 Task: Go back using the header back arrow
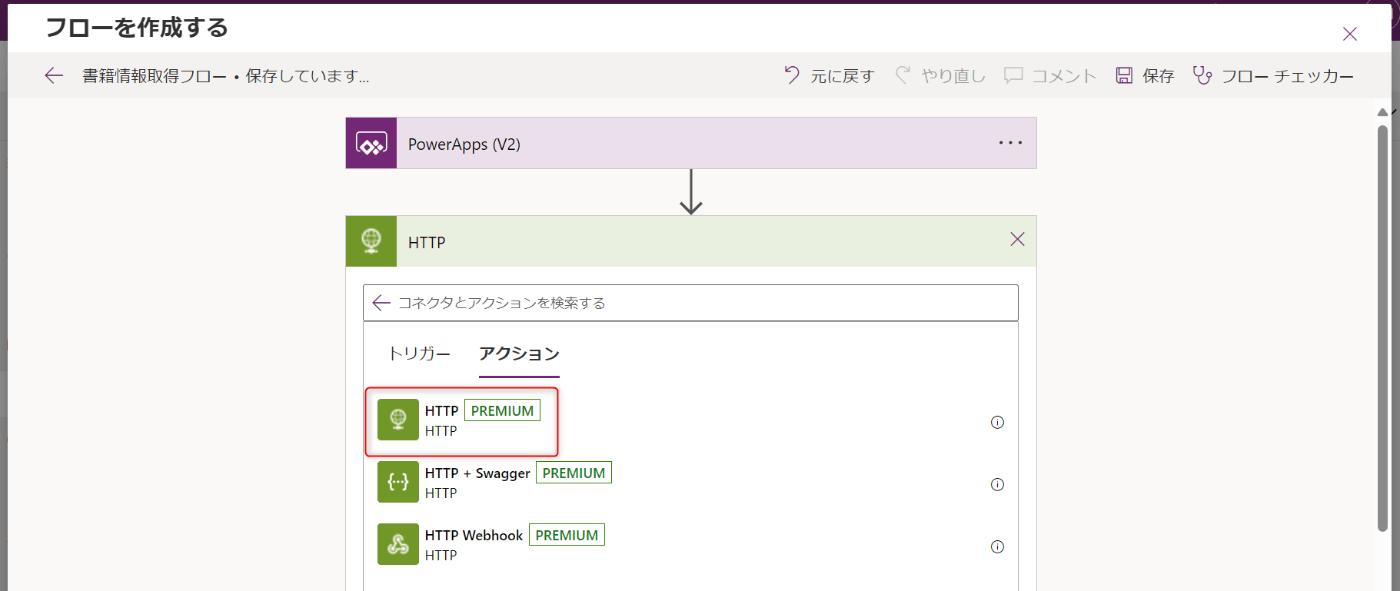pos(54,76)
